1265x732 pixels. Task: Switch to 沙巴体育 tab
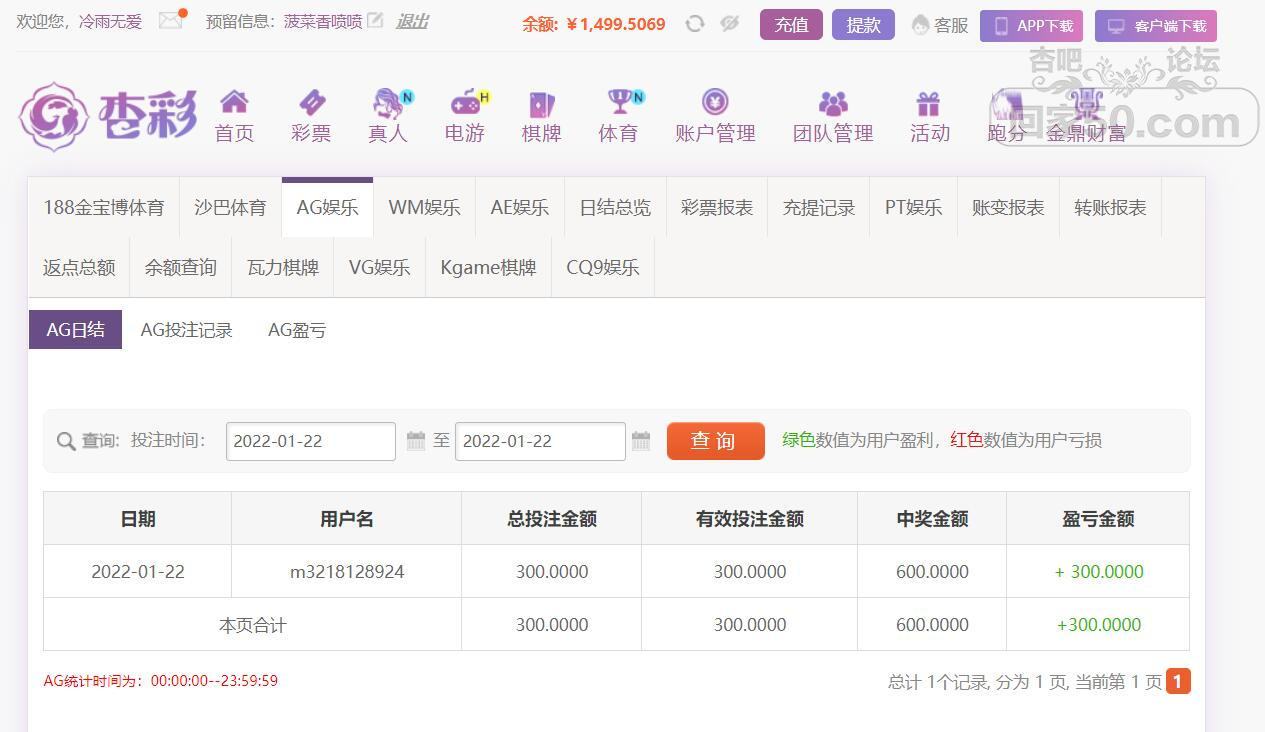tap(230, 208)
